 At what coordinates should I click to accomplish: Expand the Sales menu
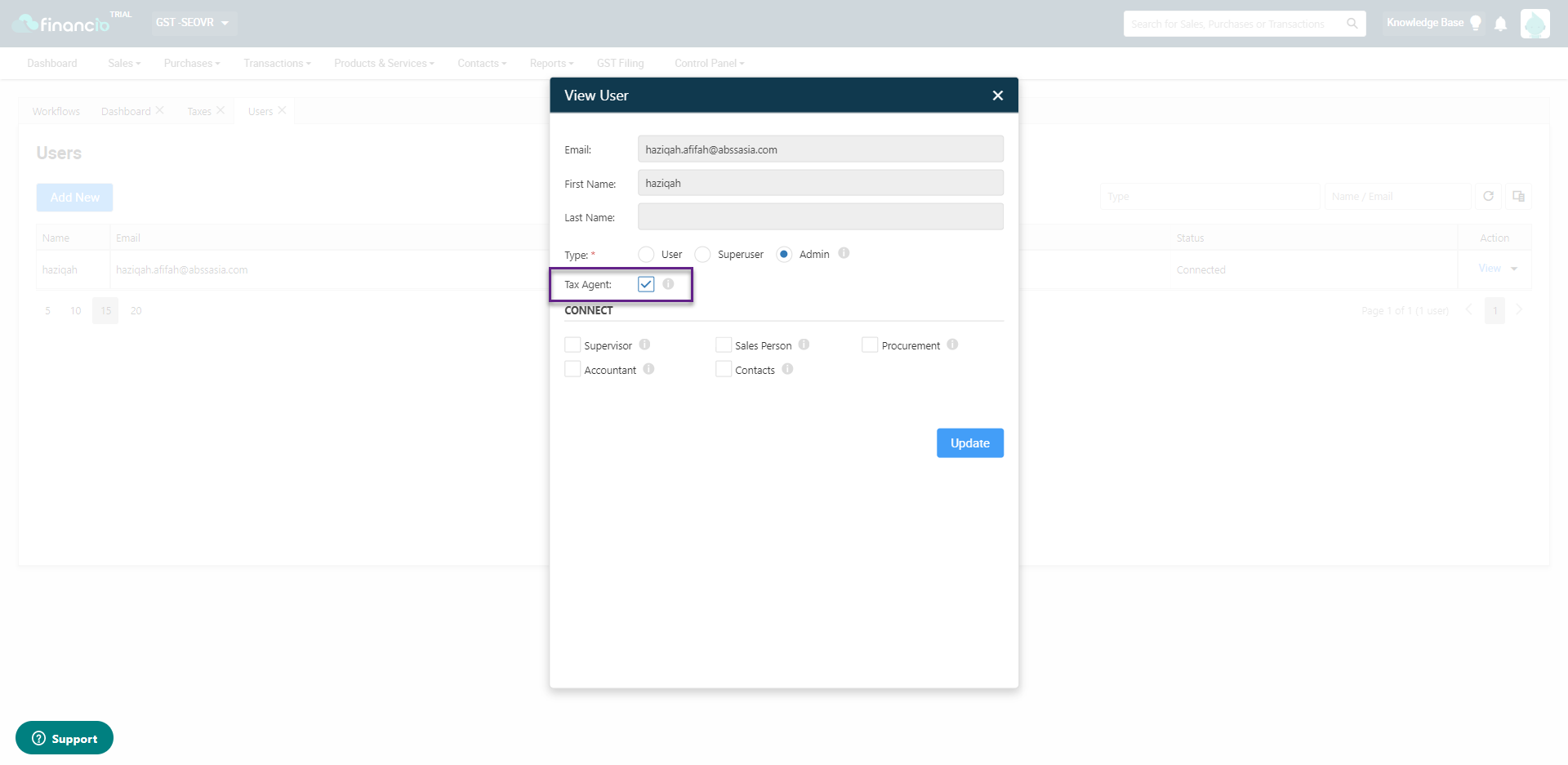(x=124, y=63)
